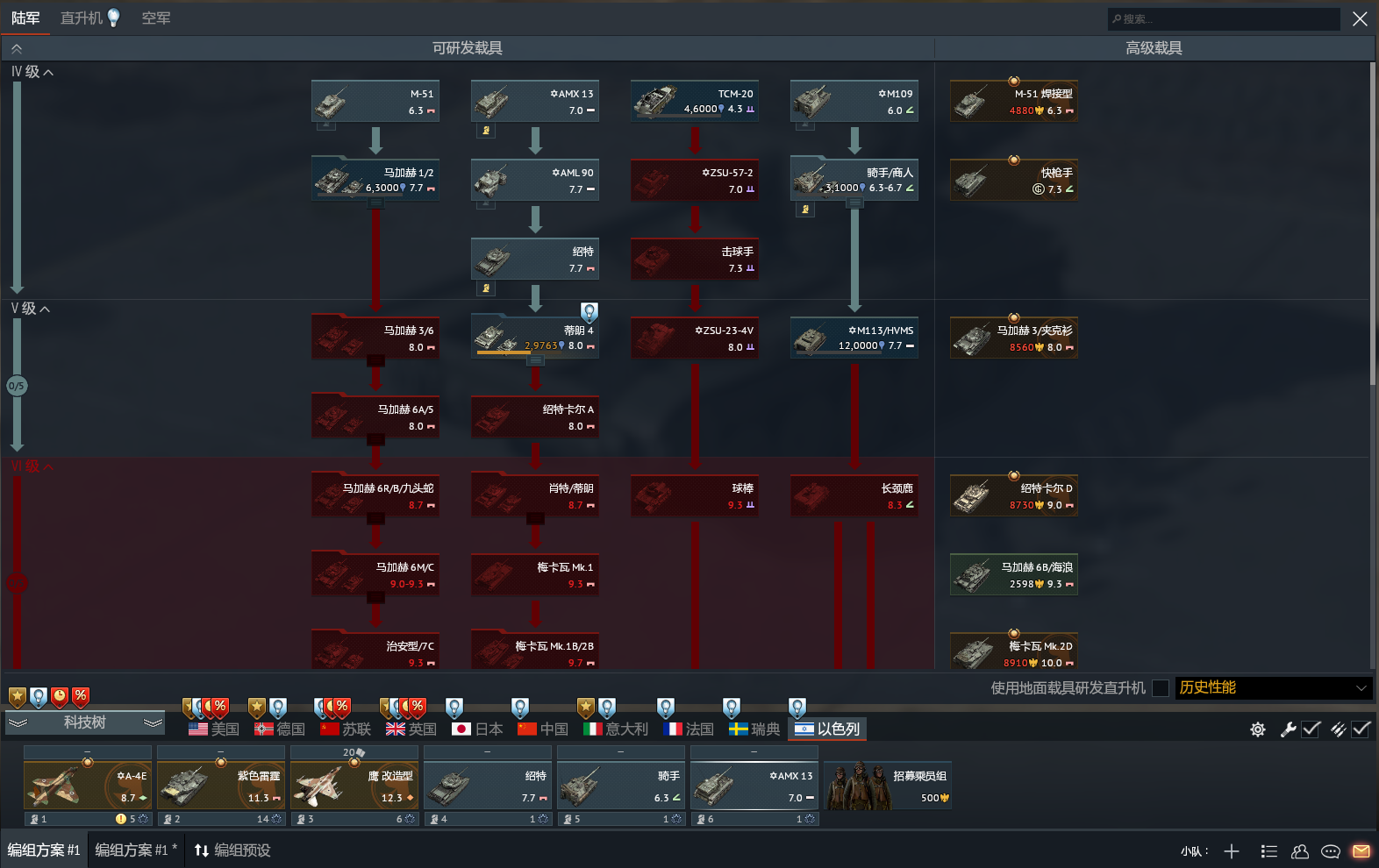Open the chat bubble icon
This screenshot has height=868, width=1379.
click(x=1331, y=851)
